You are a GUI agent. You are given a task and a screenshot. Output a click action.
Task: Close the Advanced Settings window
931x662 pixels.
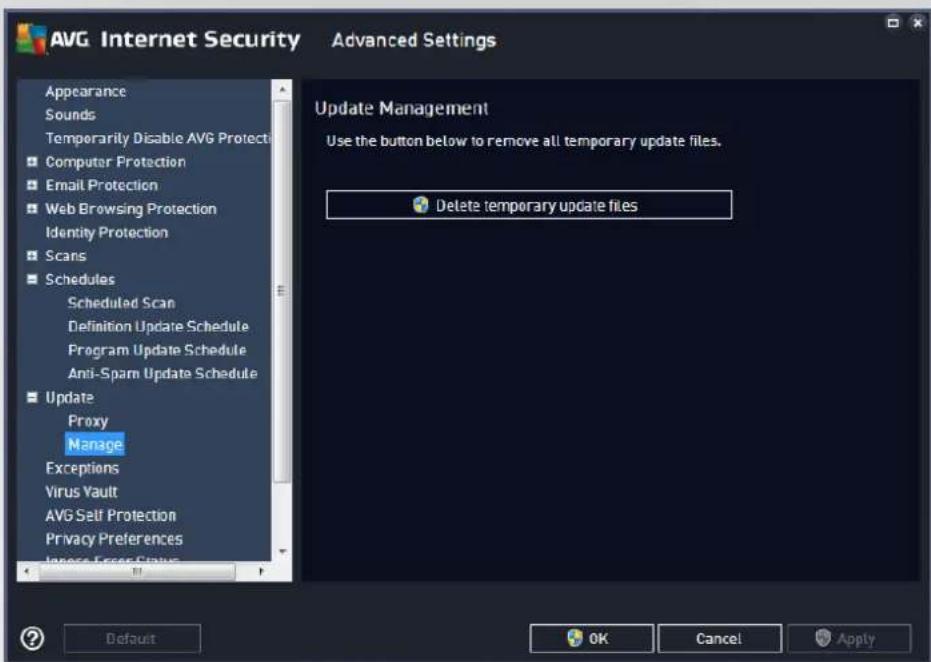pos(918,23)
